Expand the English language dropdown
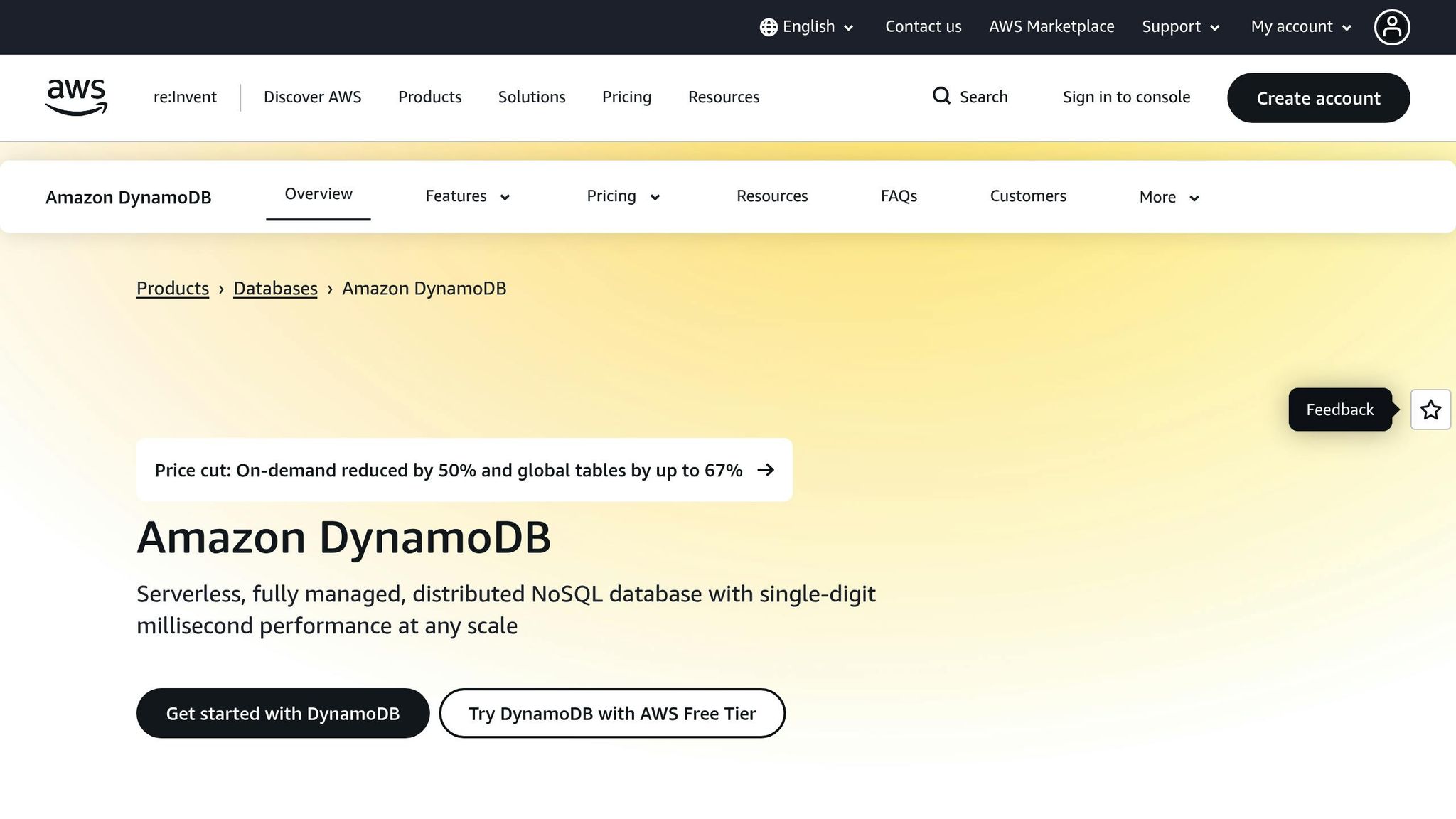The width and height of the screenshot is (1456, 819). [808, 26]
